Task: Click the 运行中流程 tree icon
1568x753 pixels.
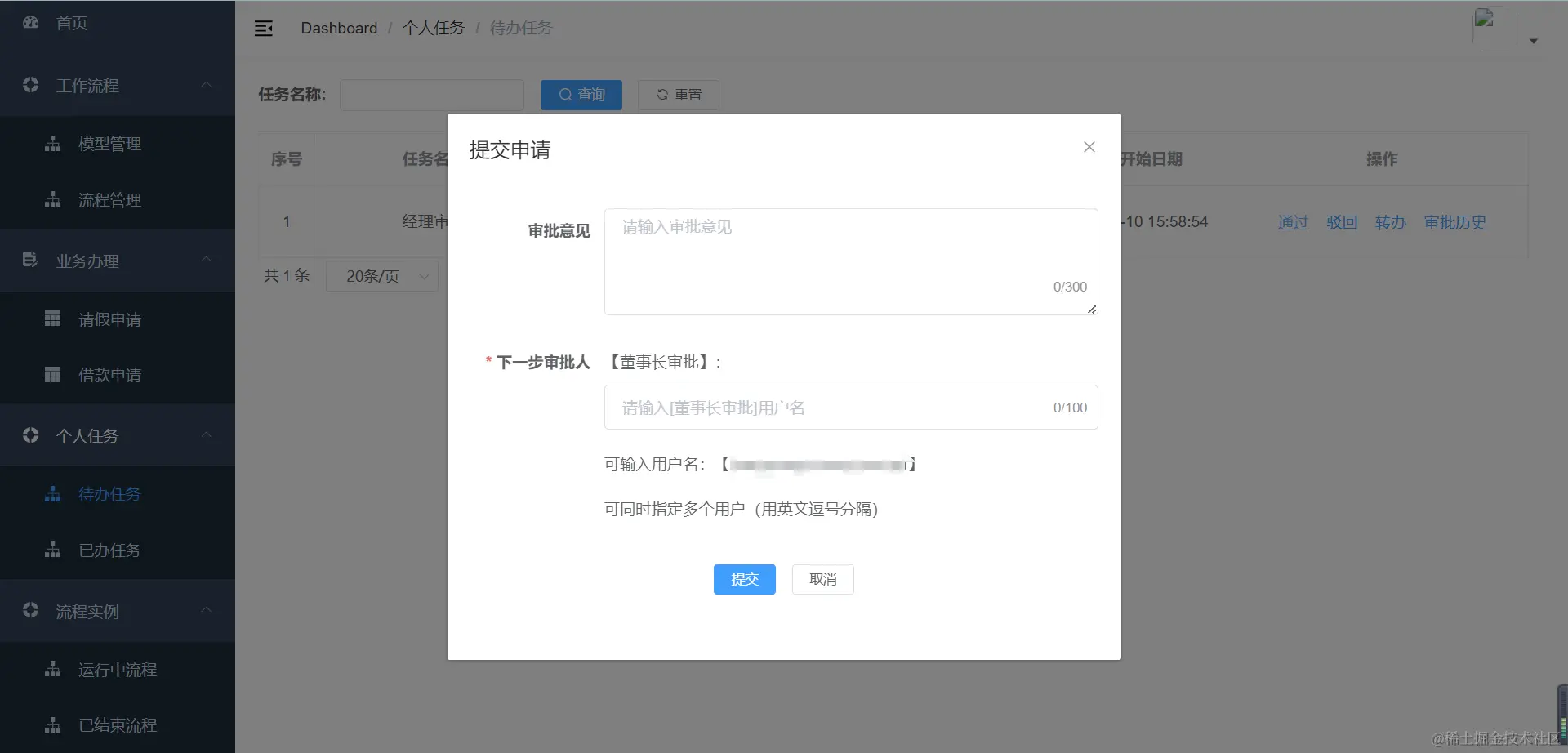Action: 53,670
